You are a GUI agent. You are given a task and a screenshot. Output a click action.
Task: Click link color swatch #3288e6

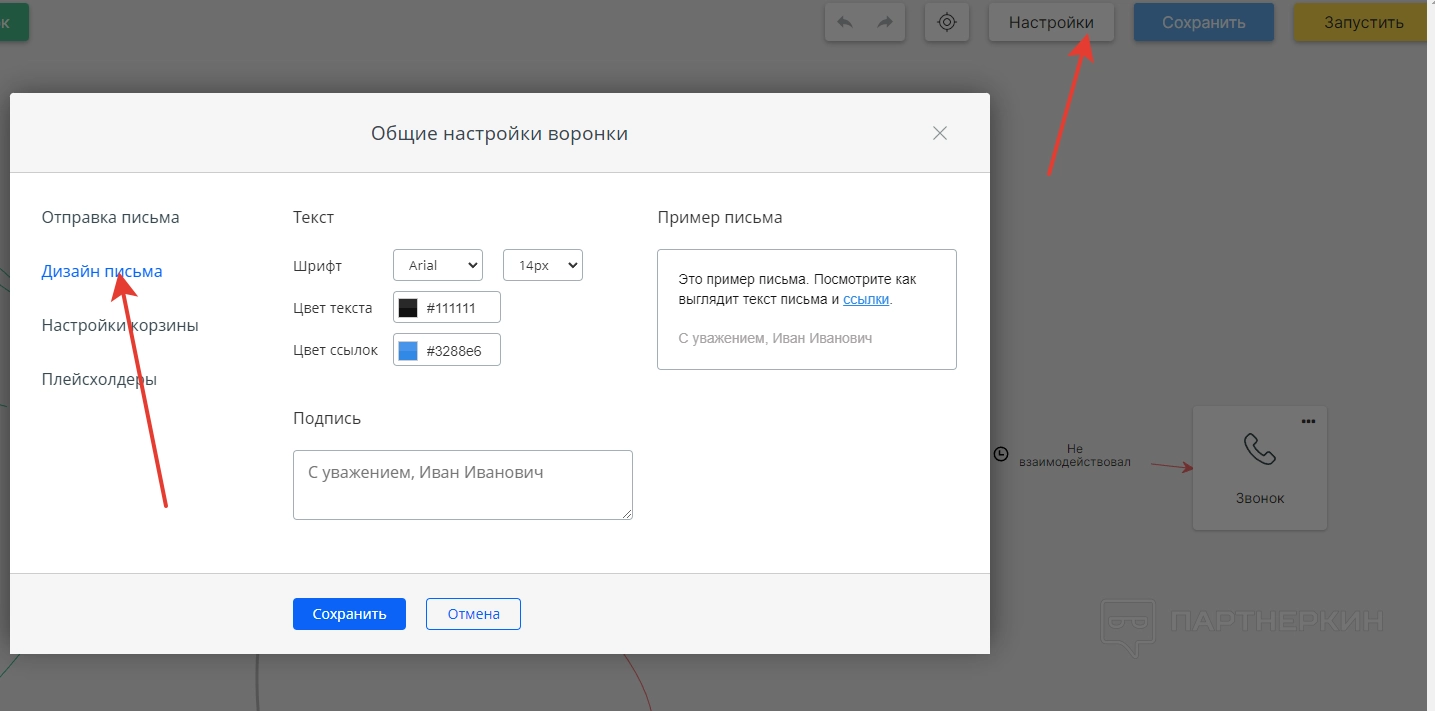point(408,350)
